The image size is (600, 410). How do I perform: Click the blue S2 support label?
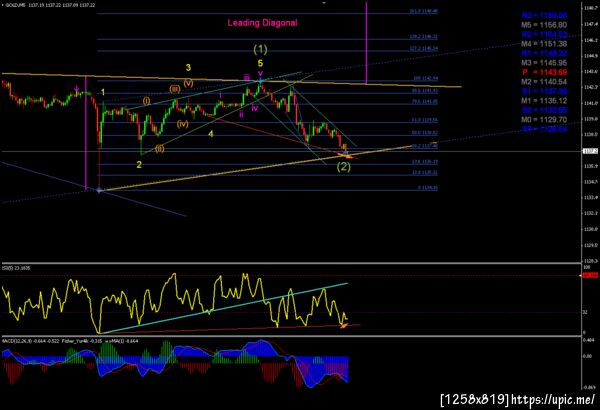[x=544, y=110]
